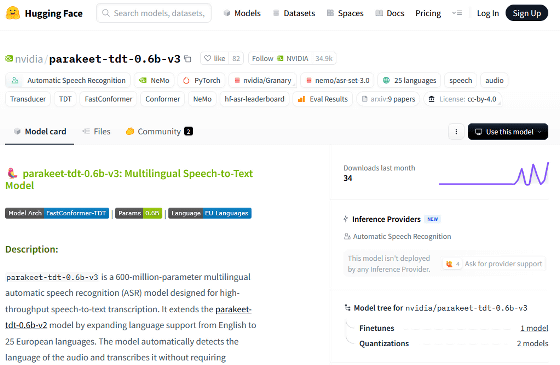Click the NVIDIA organization logo icon
560x365 pixels.
click(9, 59)
